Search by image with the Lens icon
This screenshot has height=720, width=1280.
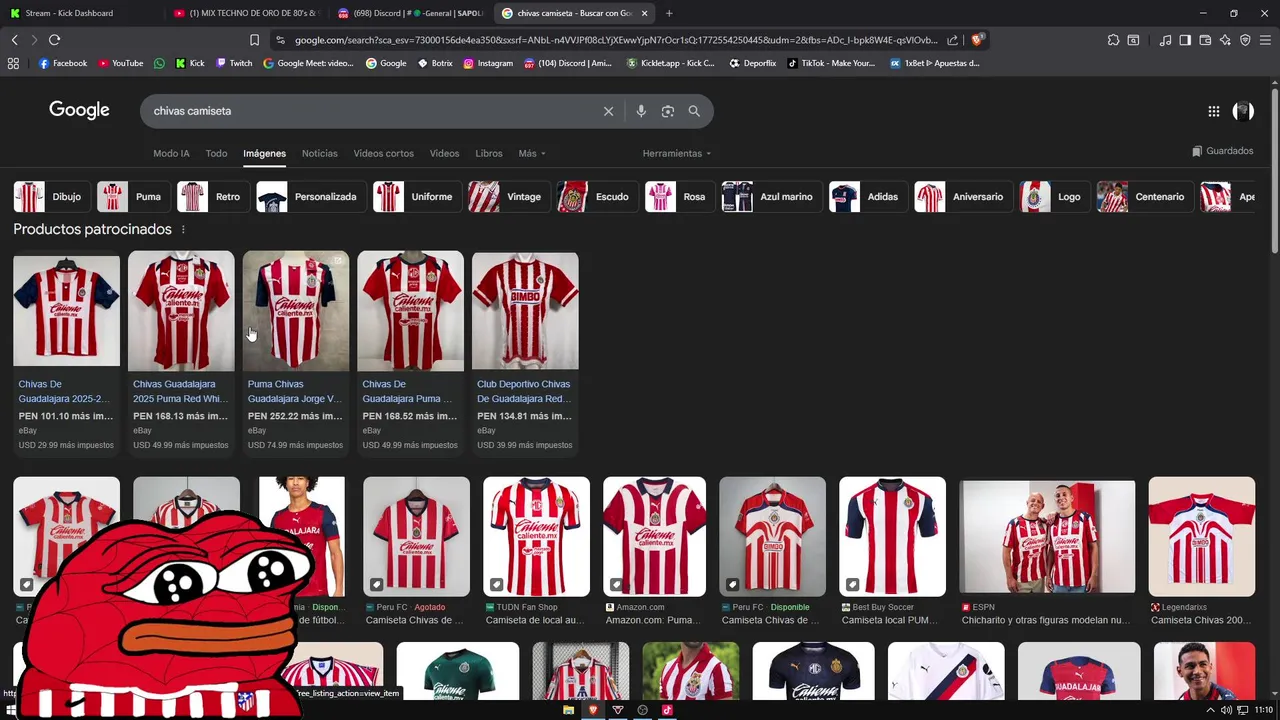pos(668,111)
